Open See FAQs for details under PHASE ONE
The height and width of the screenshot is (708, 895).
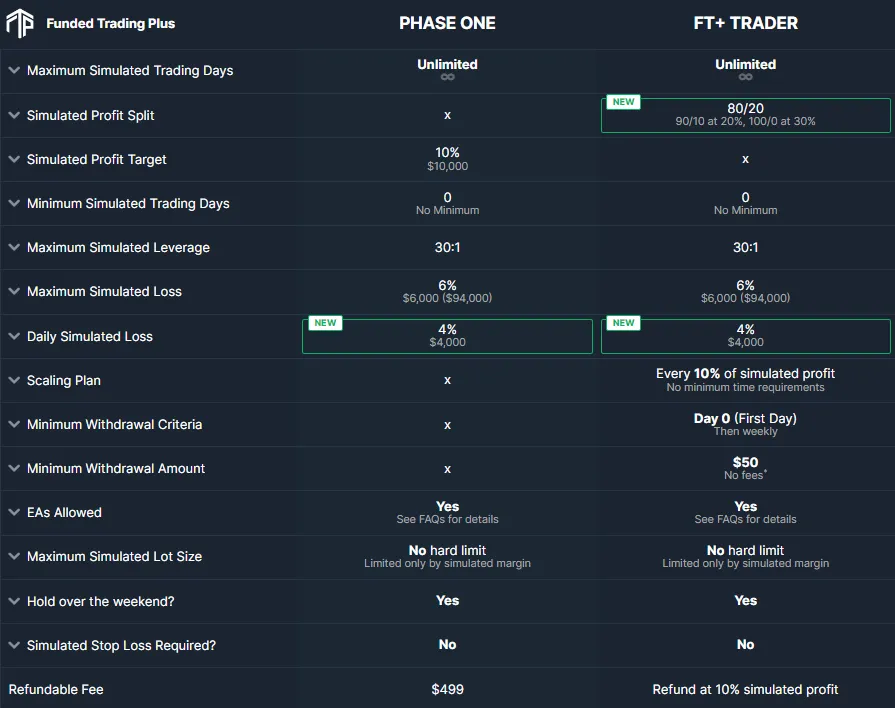[447, 519]
